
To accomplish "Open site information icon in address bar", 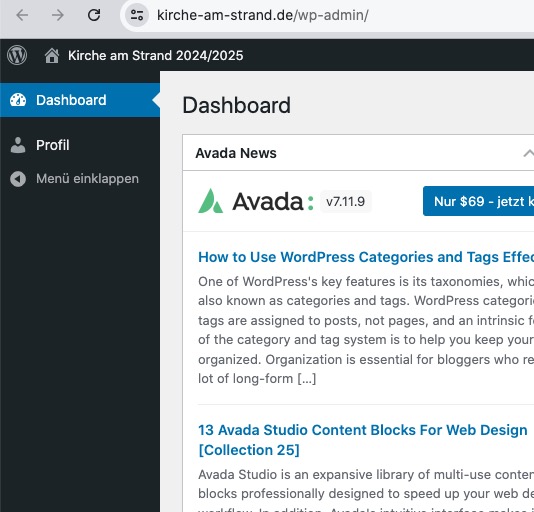I will point(137,15).
